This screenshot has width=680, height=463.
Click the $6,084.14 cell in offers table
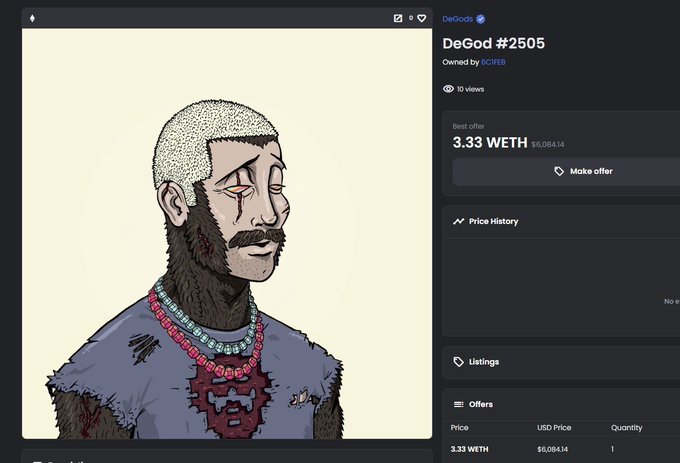point(552,450)
